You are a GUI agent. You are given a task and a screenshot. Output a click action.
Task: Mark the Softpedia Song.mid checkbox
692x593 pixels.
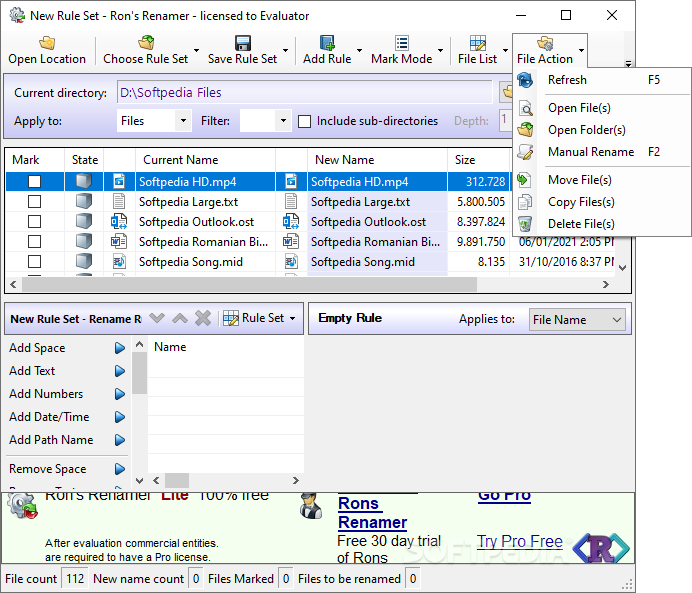34,262
